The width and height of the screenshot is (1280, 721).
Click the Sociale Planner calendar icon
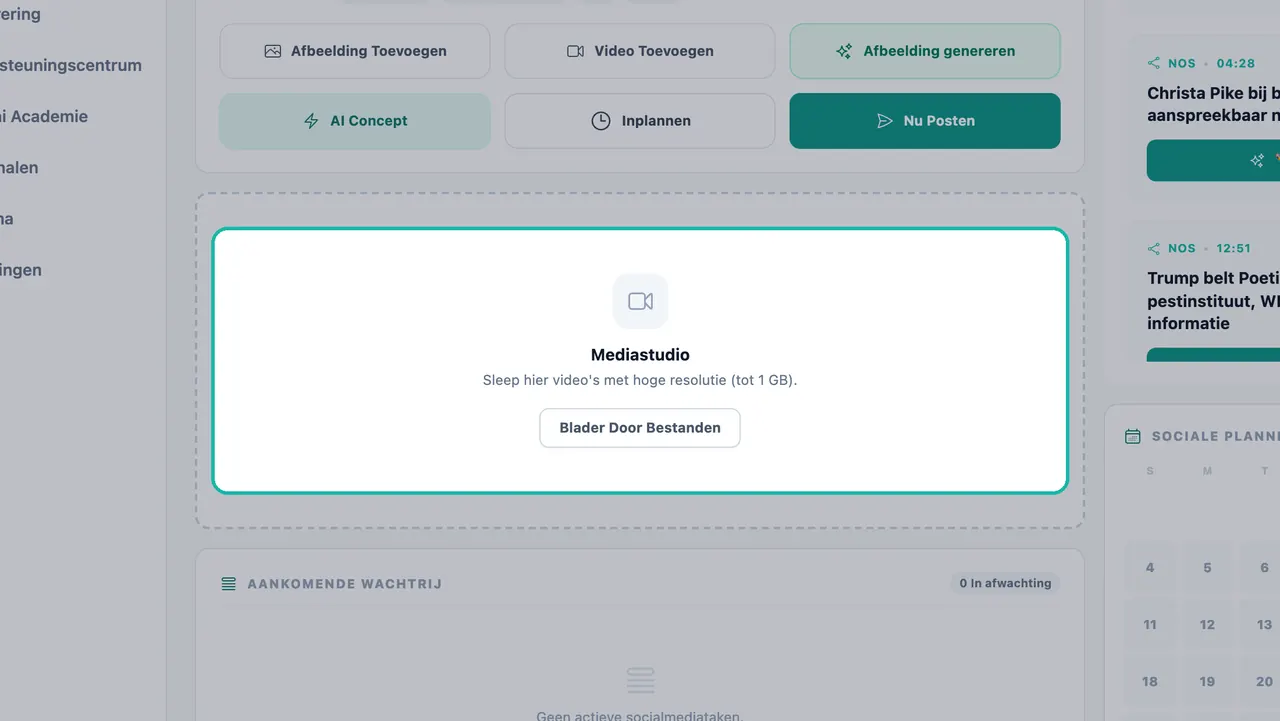(x=1133, y=436)
